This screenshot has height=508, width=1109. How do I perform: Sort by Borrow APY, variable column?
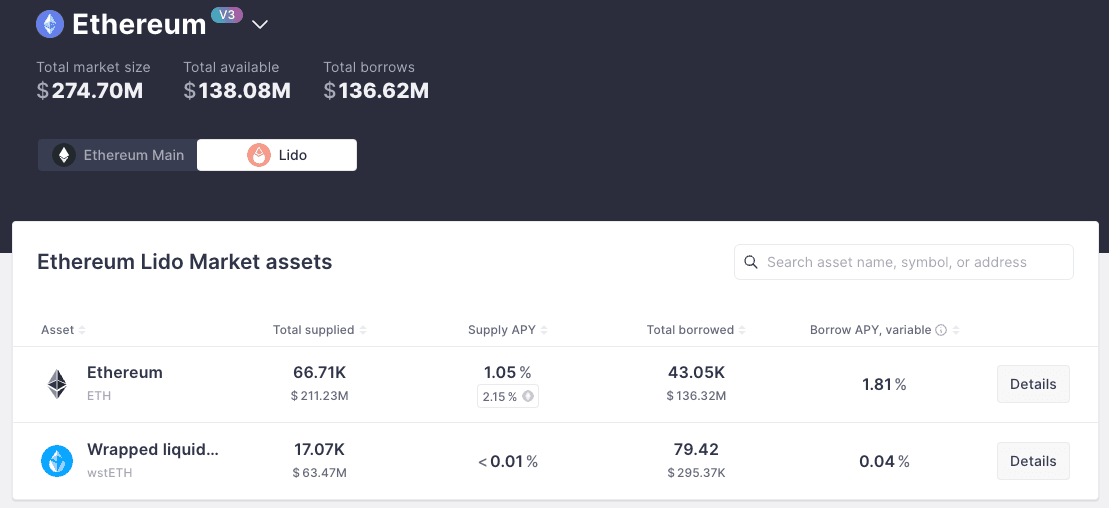pos(870,330)
